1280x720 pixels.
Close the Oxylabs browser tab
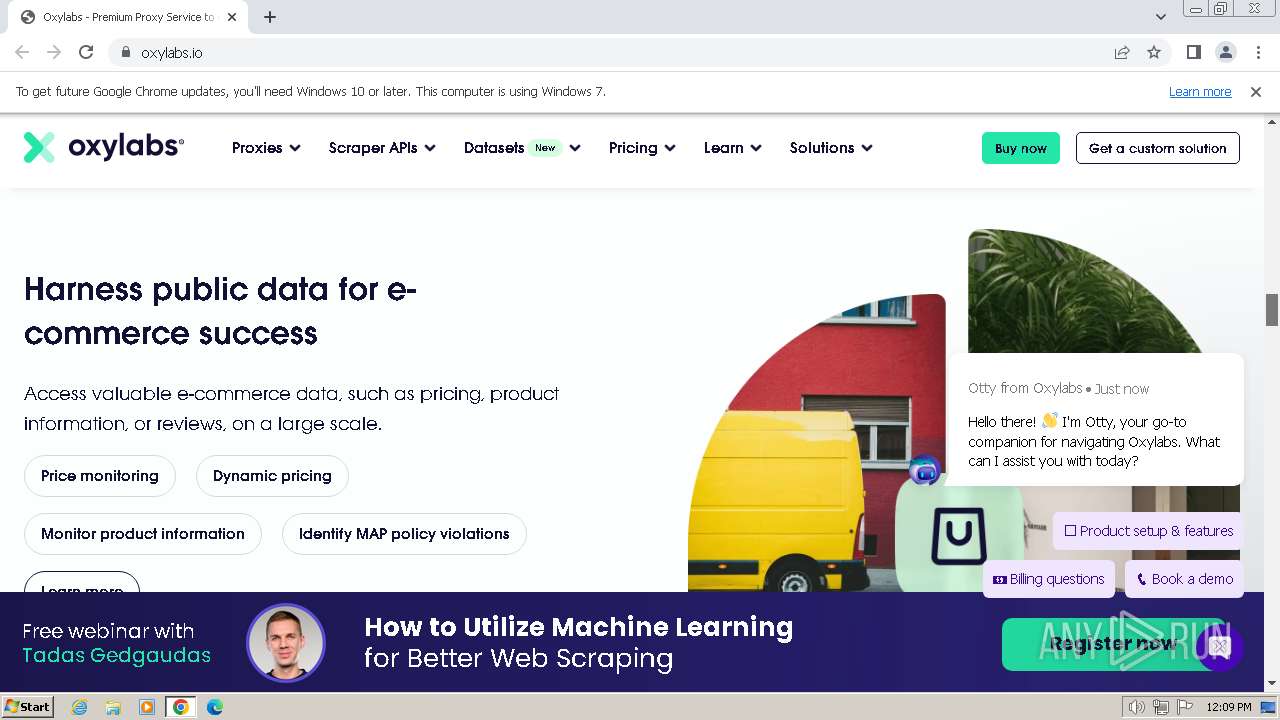(232, 17)
